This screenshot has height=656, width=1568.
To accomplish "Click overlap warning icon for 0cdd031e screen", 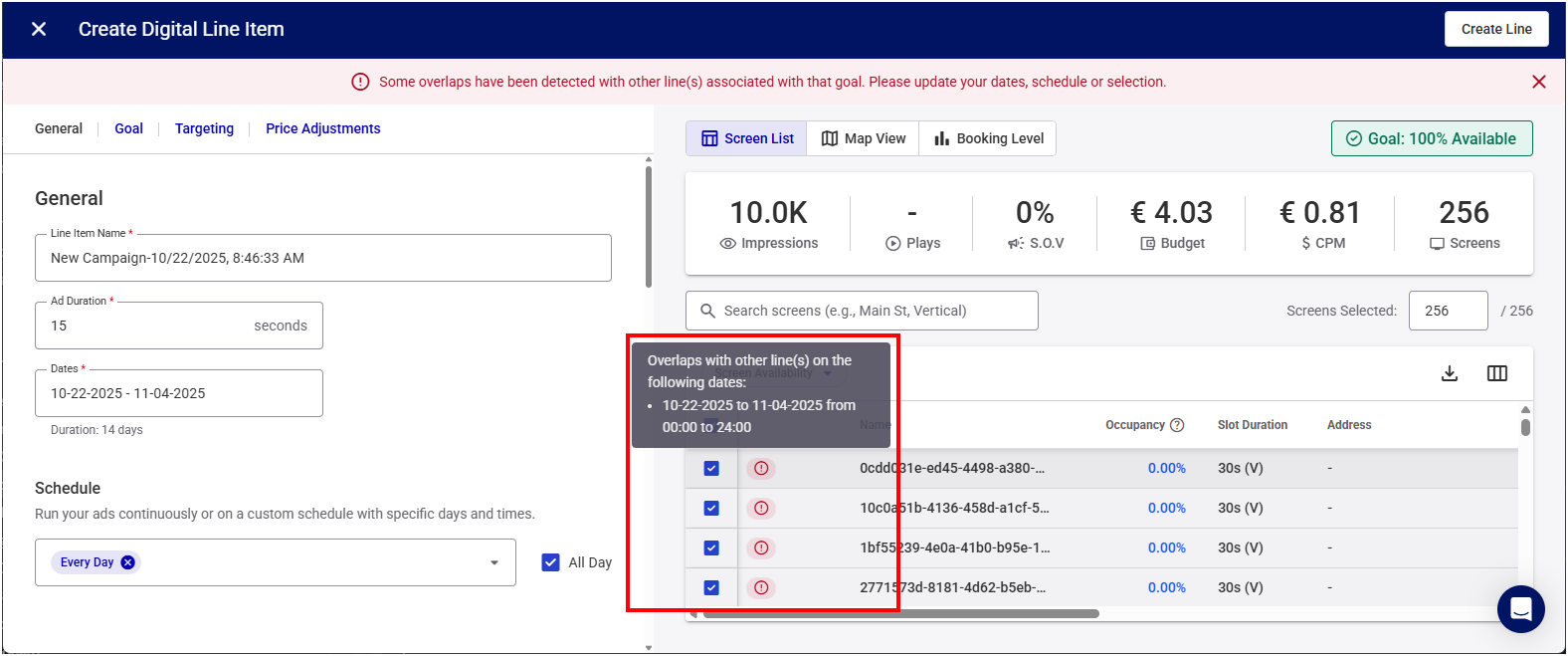I will pyautogui.click(x=761, y=468).
